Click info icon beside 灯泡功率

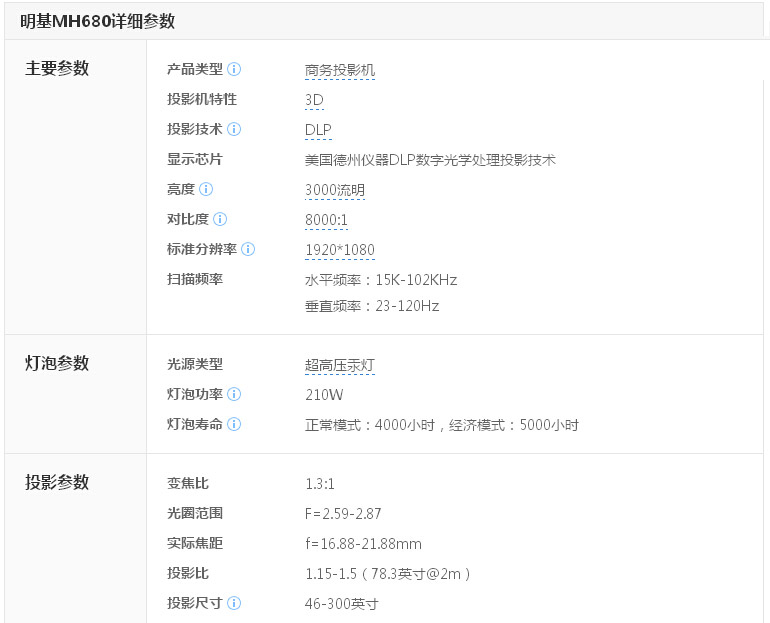pos(234,394)
